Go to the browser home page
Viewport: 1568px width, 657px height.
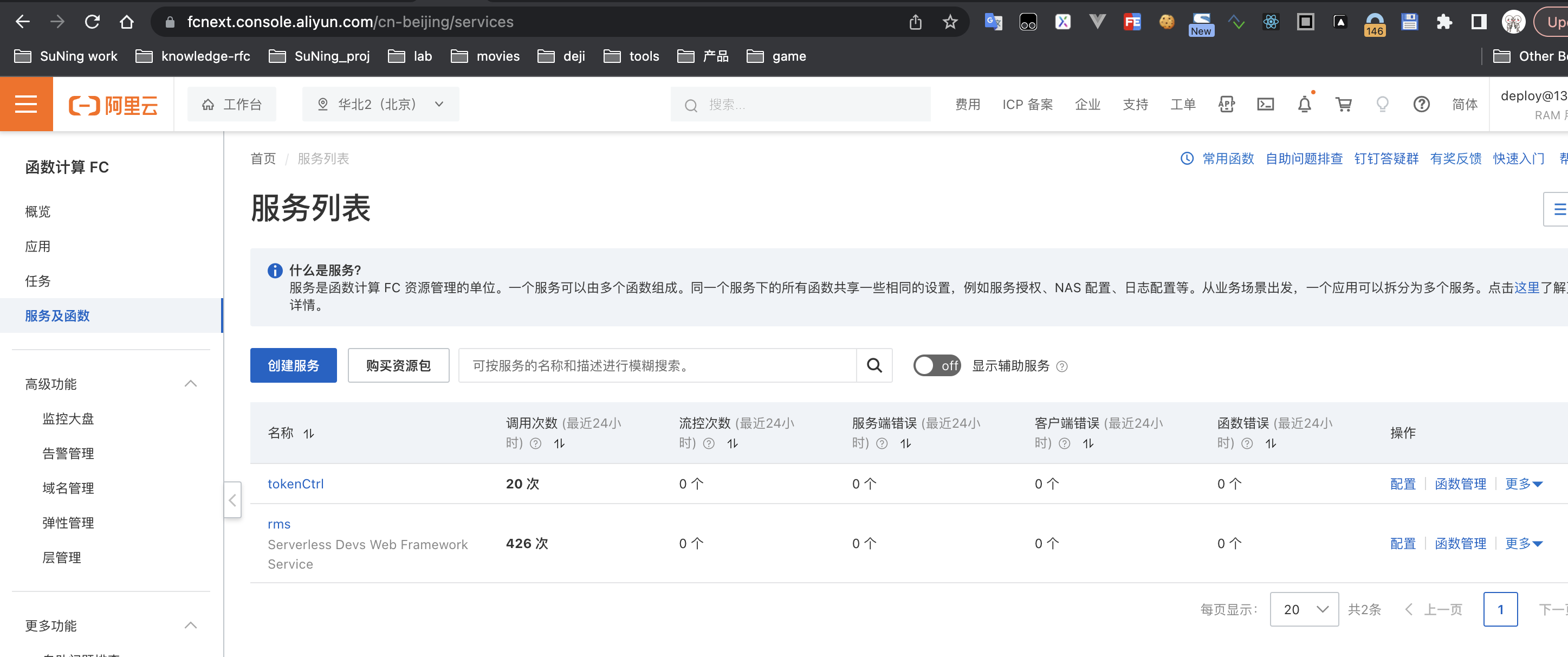[127, 22]
